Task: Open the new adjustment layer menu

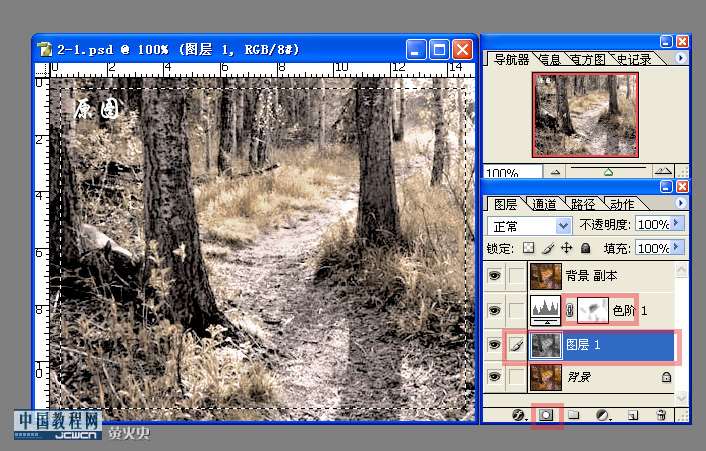Action: tap(602, 415)
